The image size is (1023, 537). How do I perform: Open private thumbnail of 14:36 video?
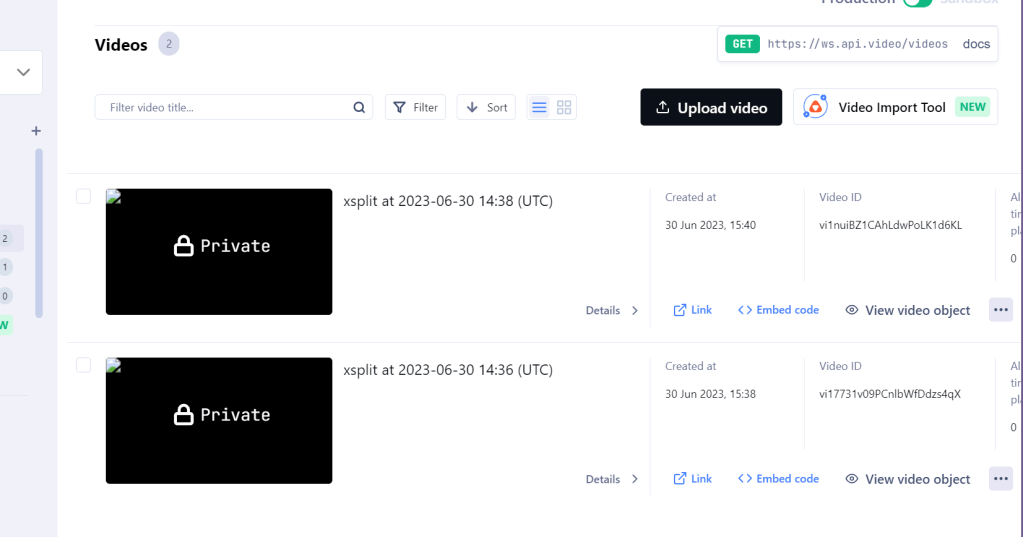tap(219, 421)
